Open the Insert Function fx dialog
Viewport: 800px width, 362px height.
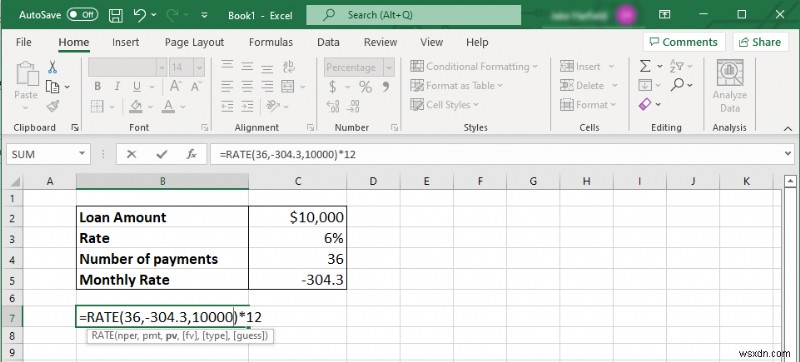[x=192, y=154]
